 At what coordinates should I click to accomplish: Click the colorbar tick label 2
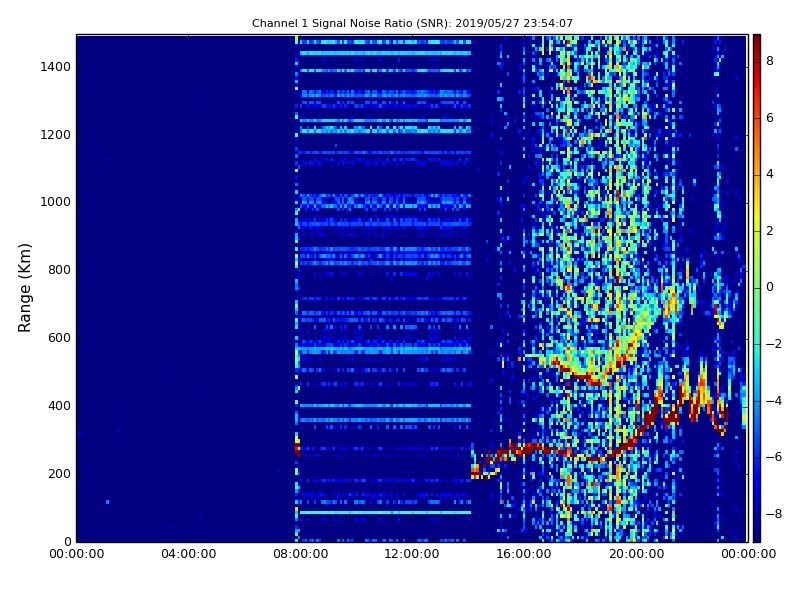click(770, 231)
